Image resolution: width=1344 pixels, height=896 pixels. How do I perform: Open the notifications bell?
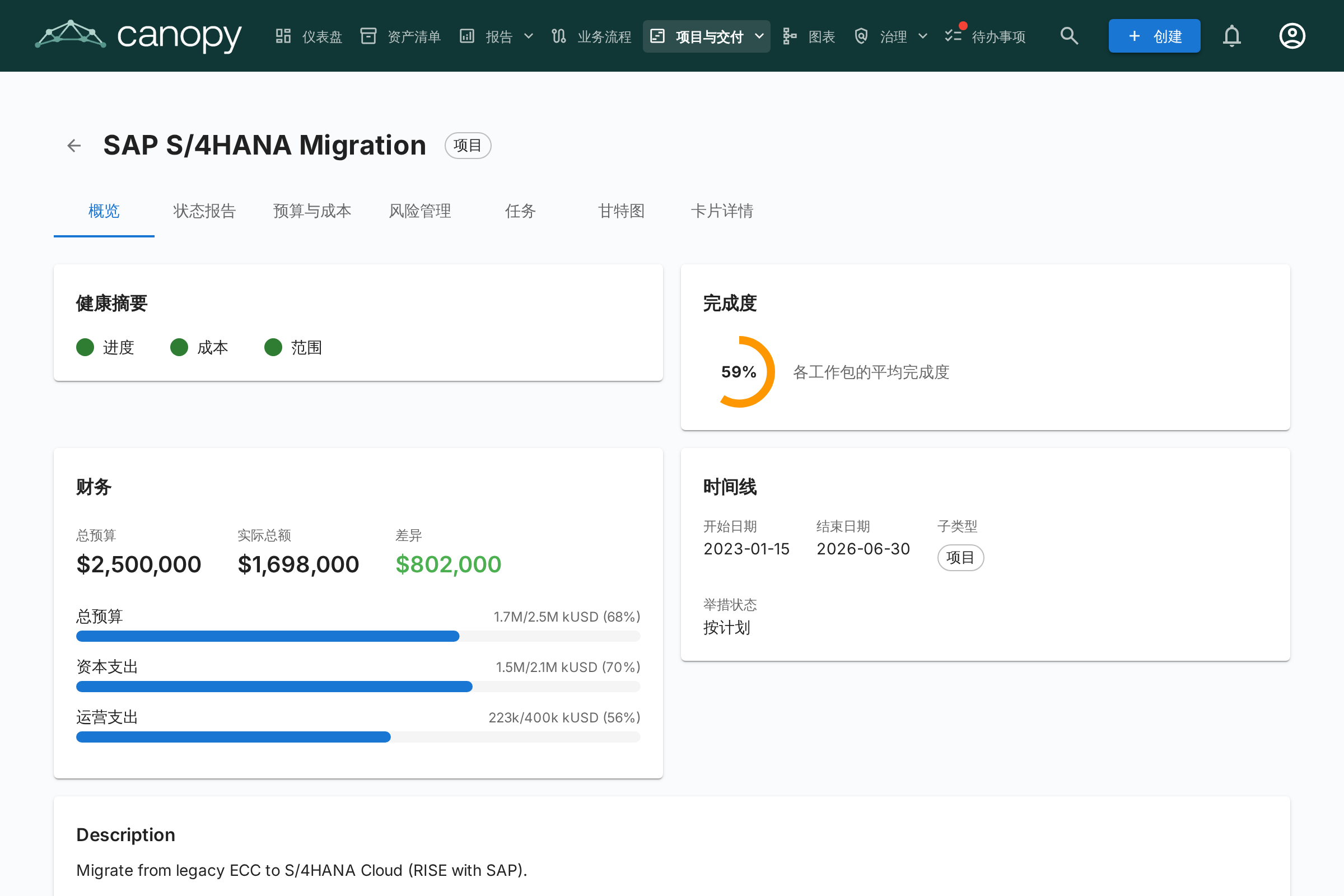tap(1232, 36)
